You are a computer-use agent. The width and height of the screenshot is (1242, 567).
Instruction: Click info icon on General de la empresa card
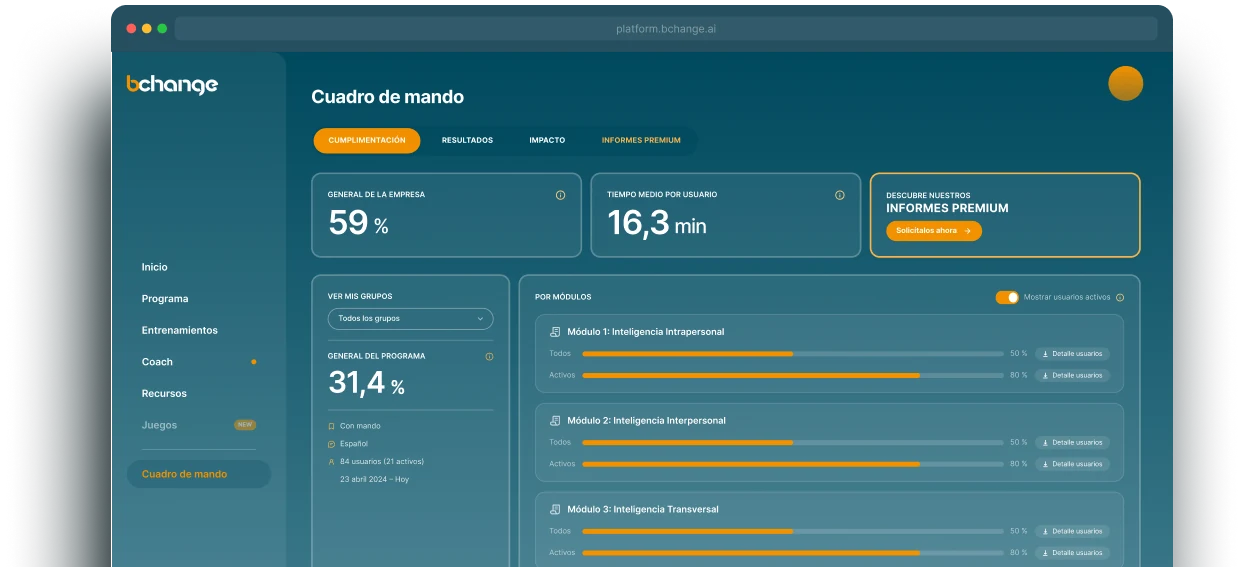pyautogui.click(x=560, y=195)
